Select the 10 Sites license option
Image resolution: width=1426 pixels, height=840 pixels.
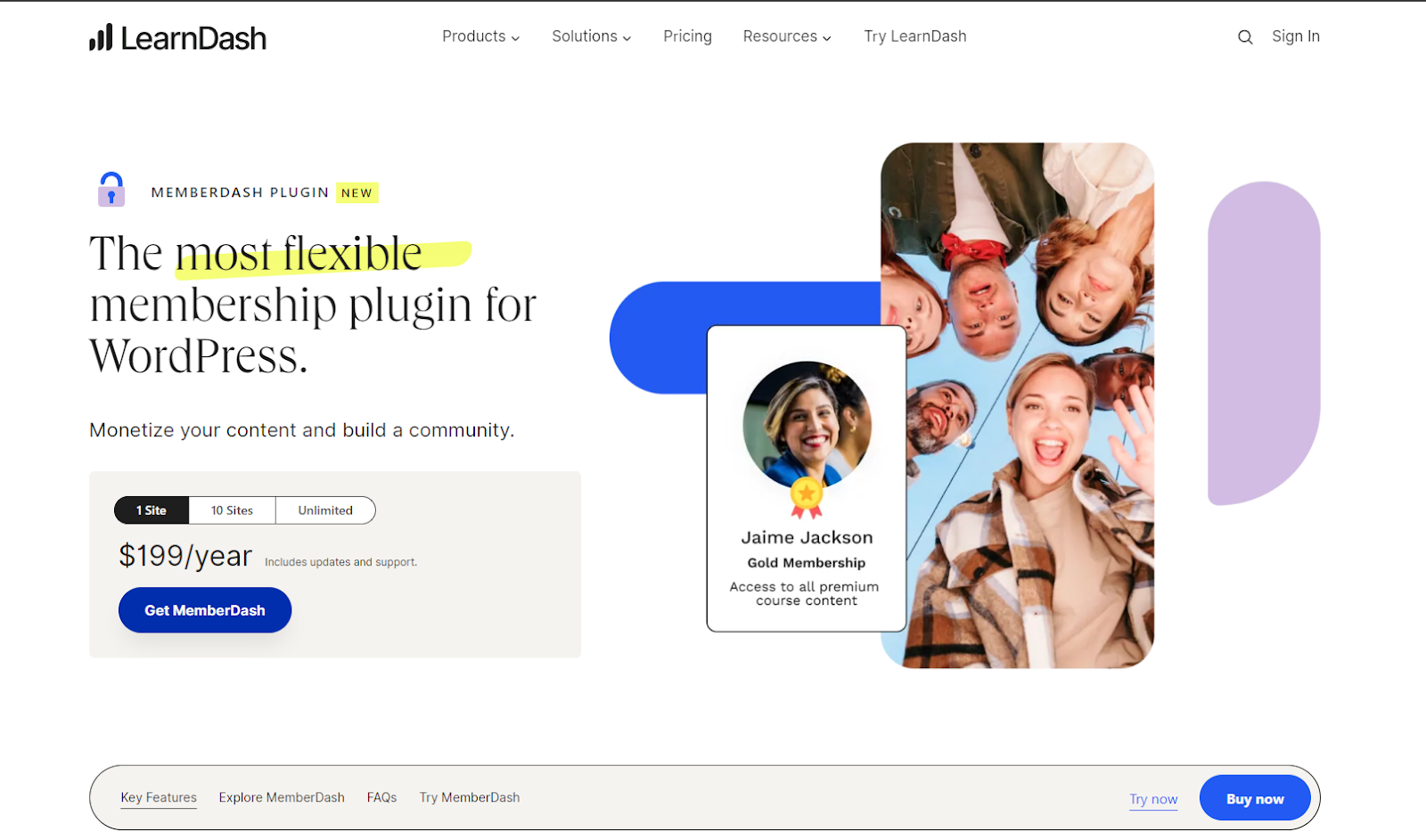[x=232, y=510]
